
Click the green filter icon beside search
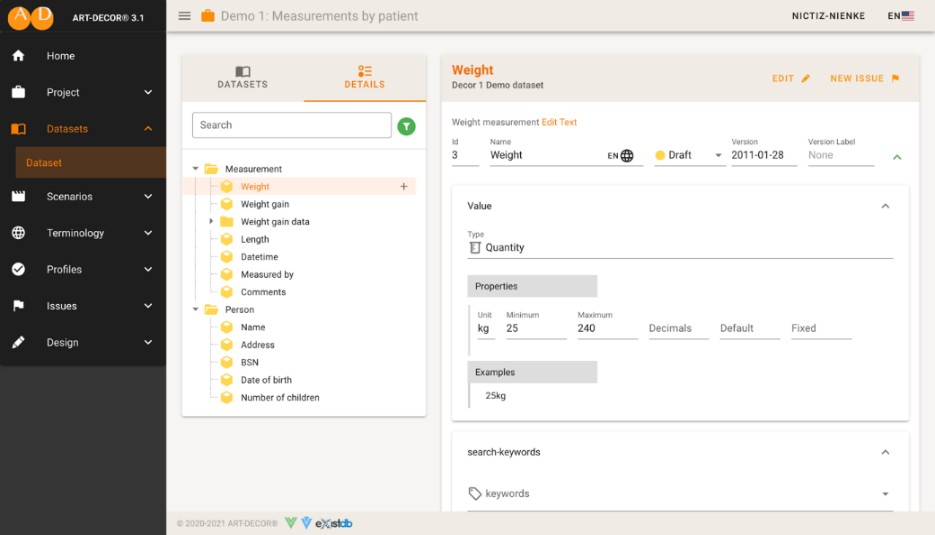(406, 126)
